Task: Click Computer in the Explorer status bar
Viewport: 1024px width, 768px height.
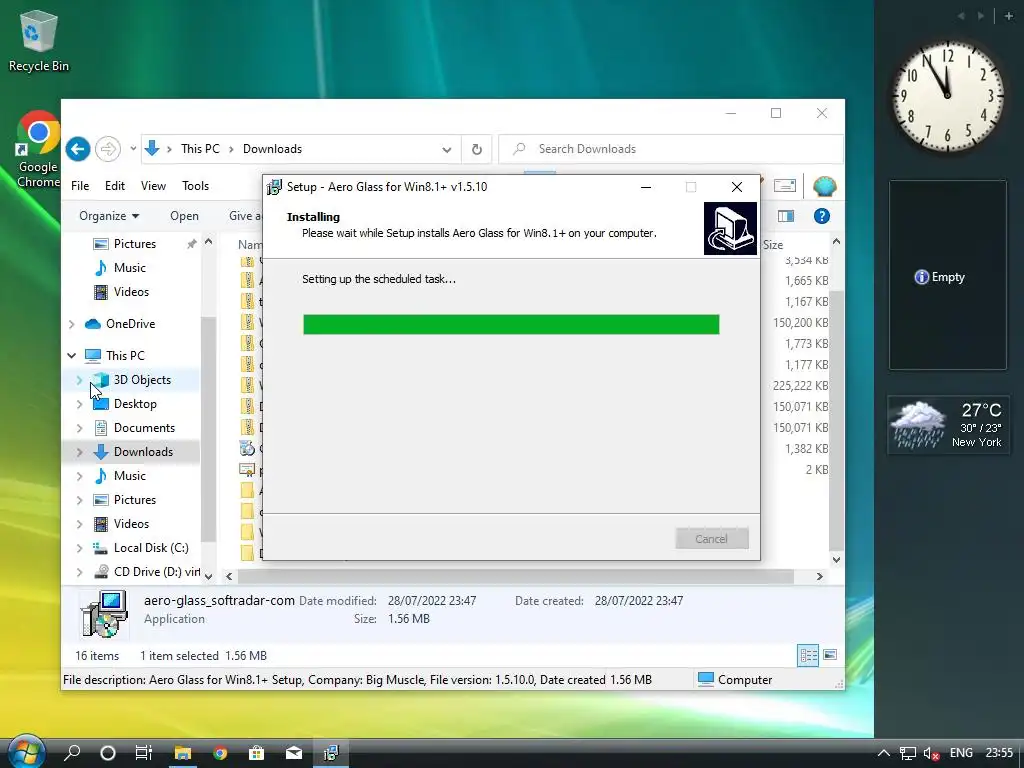Action: (735, 680)
